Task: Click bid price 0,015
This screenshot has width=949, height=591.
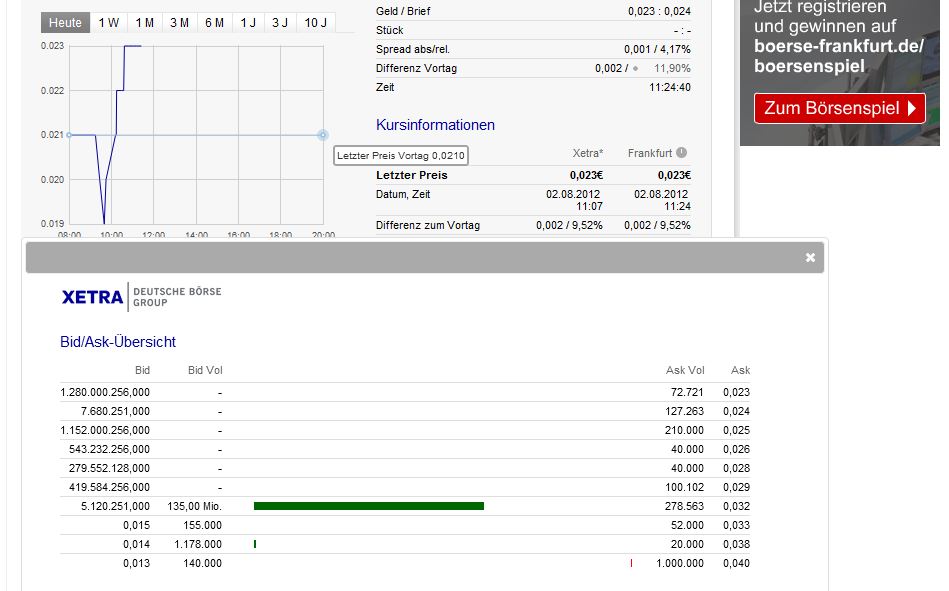Action: coord(136,525)
